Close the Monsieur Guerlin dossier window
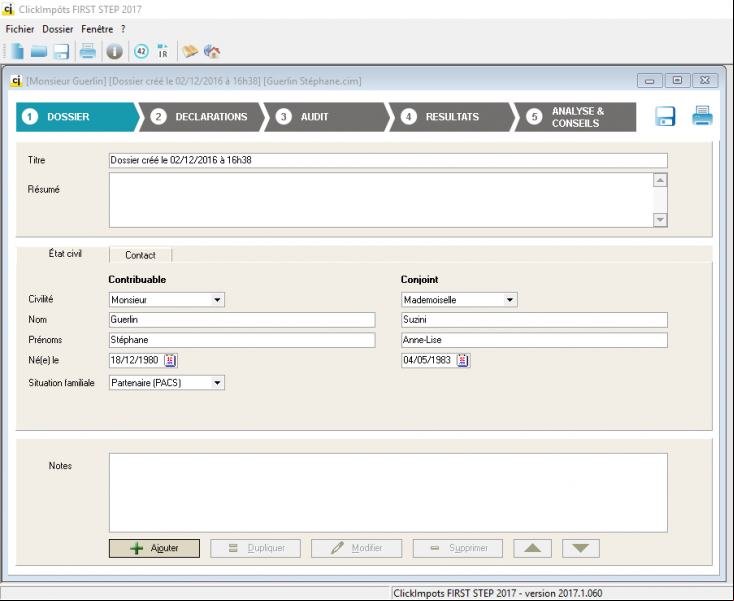This screenshot has width=734, height=601. point(705,81)
